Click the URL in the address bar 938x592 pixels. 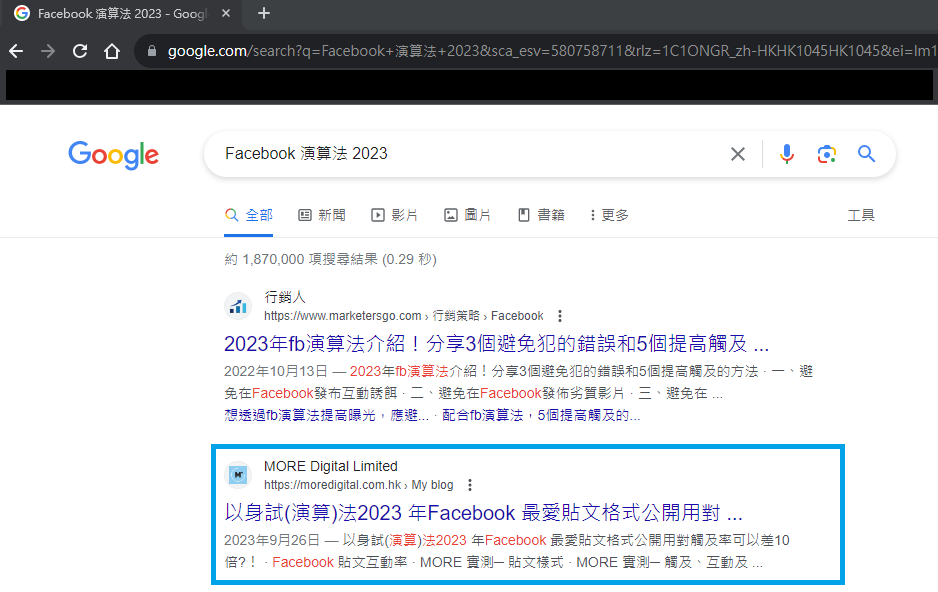point(550,51)
